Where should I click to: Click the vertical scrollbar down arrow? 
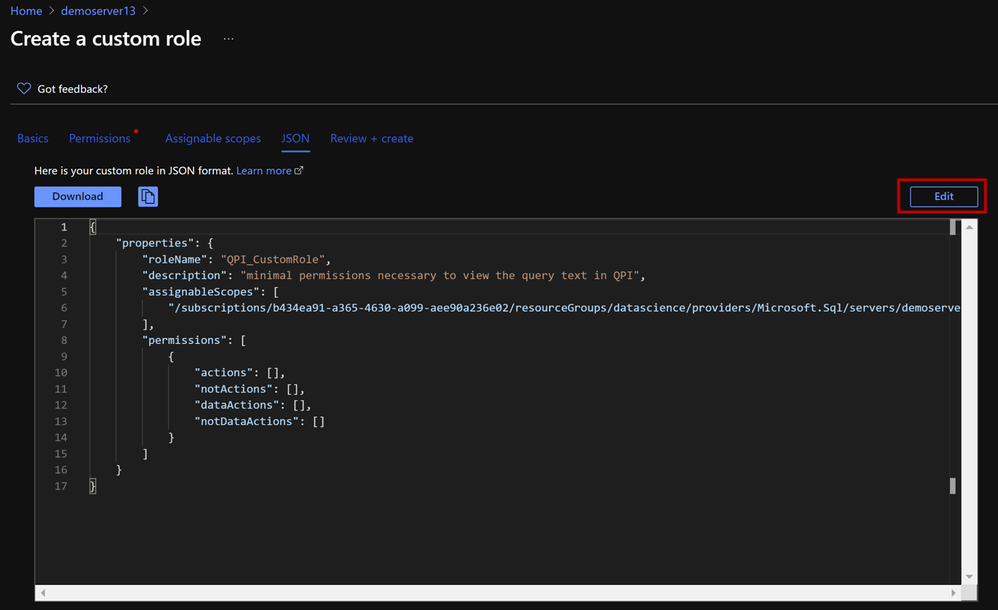coord(969,576)
